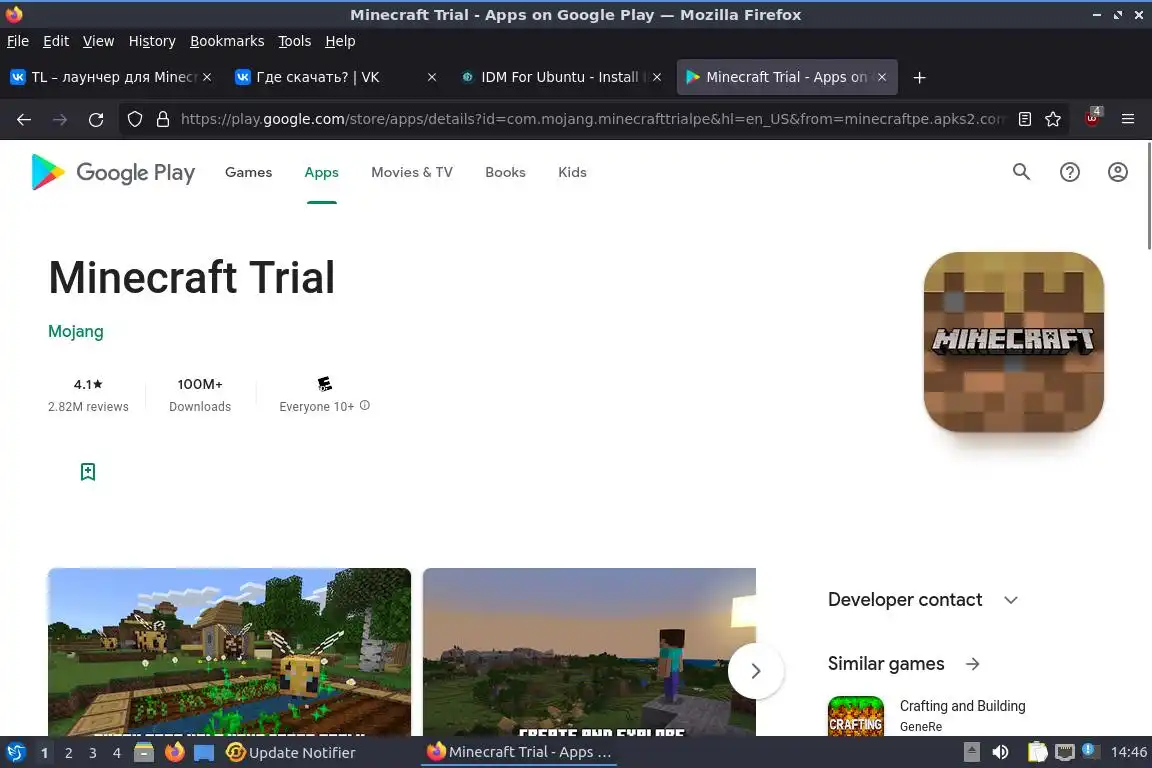Close the TL launcher VK tab
1152x768 pixels.
point(207,77)
